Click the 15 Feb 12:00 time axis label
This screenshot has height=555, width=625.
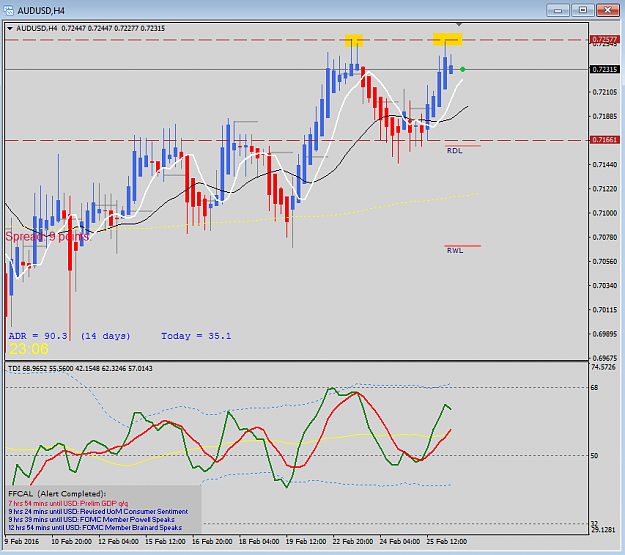[165, 541]
